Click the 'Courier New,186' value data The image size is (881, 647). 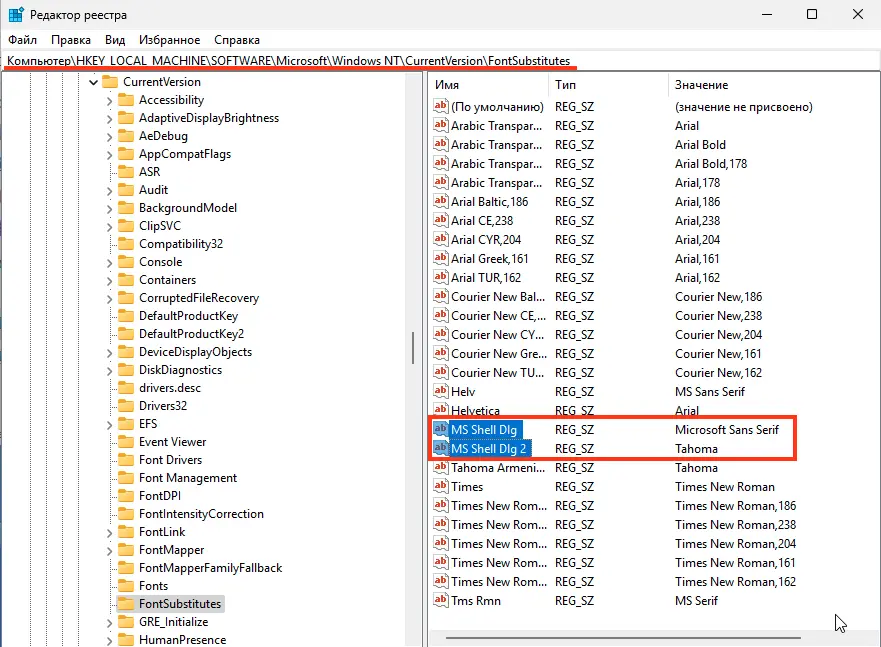pyautogui.click(x=718, y=297)
